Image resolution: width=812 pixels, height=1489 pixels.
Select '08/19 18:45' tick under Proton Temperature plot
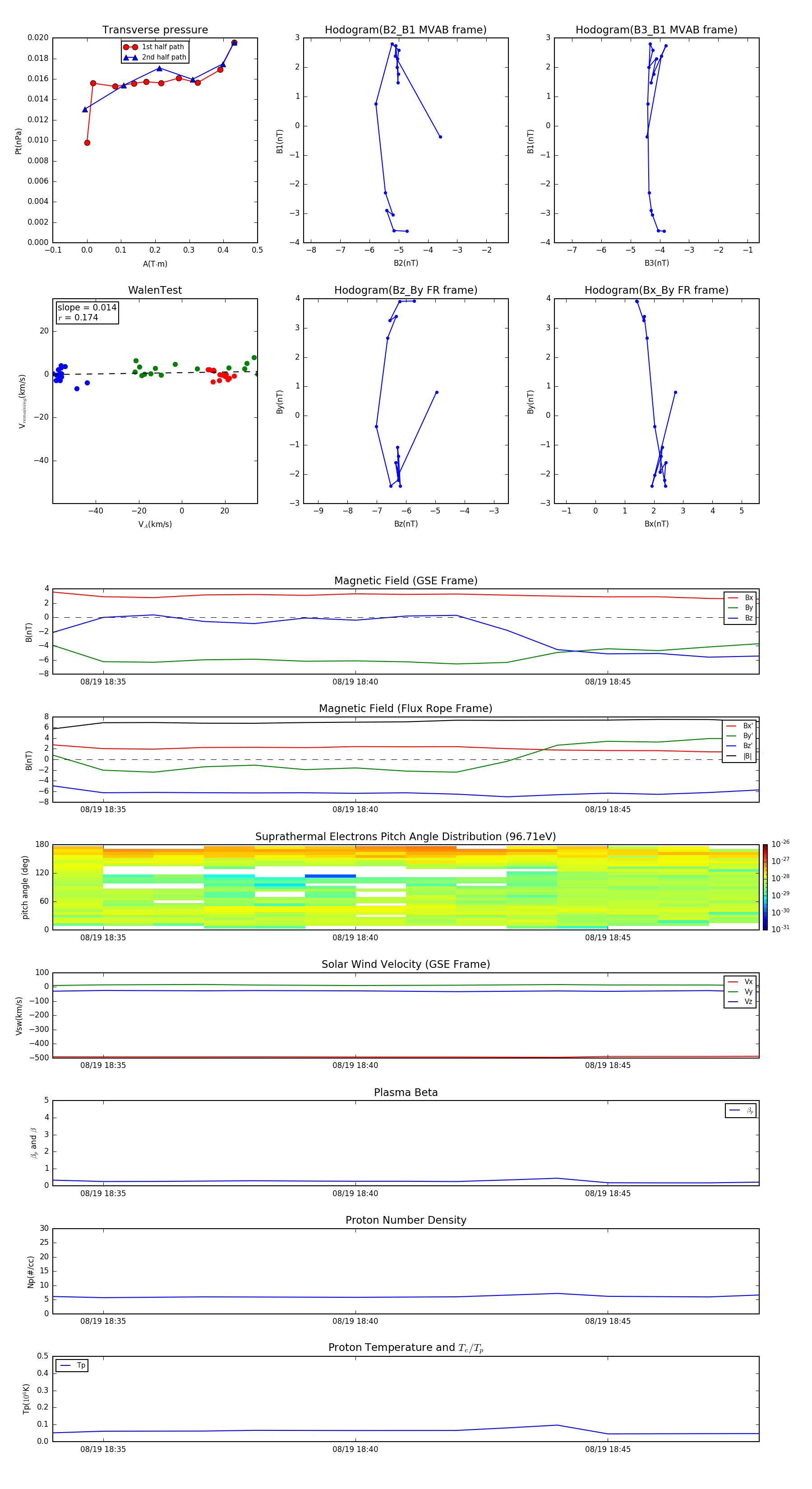607,1449
